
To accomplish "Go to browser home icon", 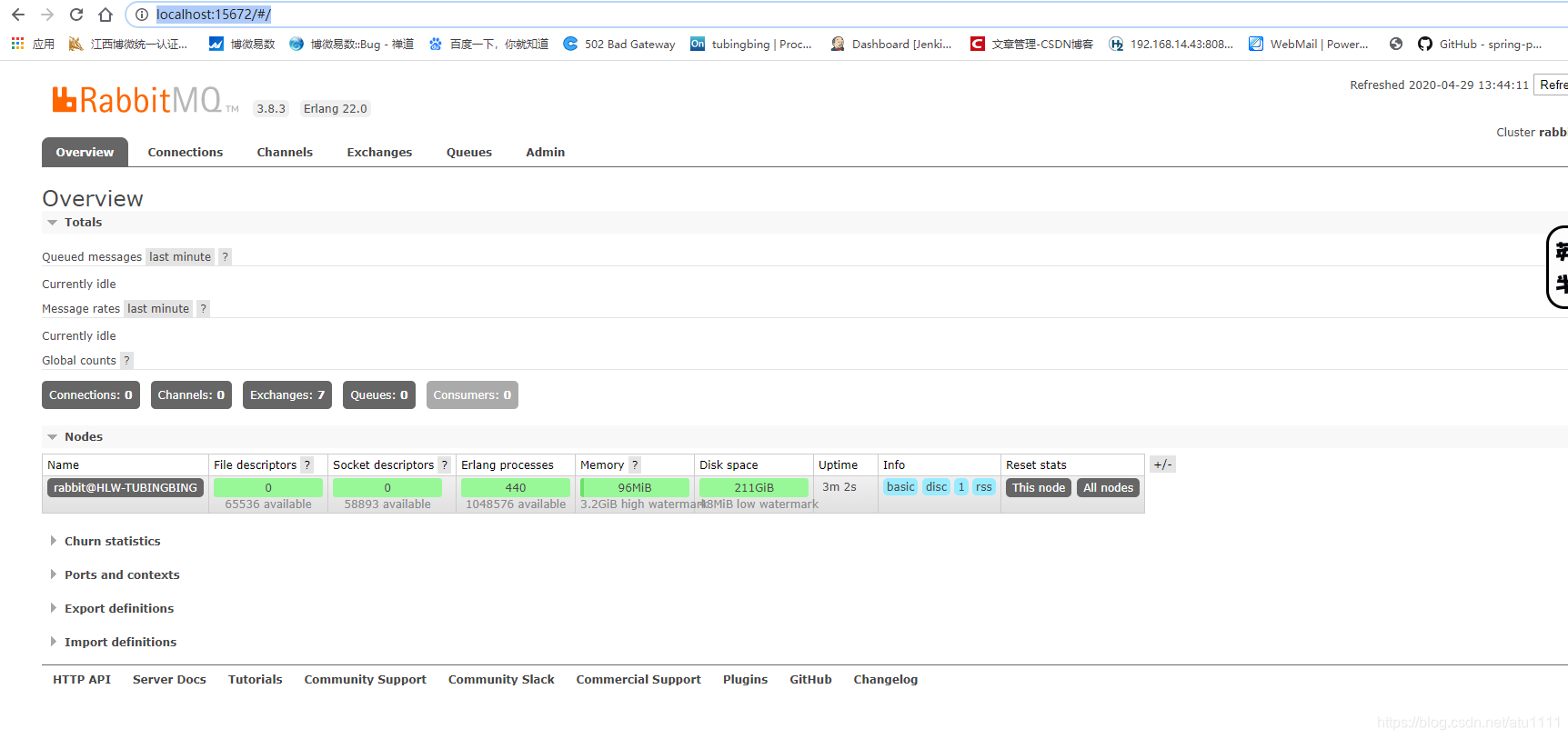I will tap(106, 15).
